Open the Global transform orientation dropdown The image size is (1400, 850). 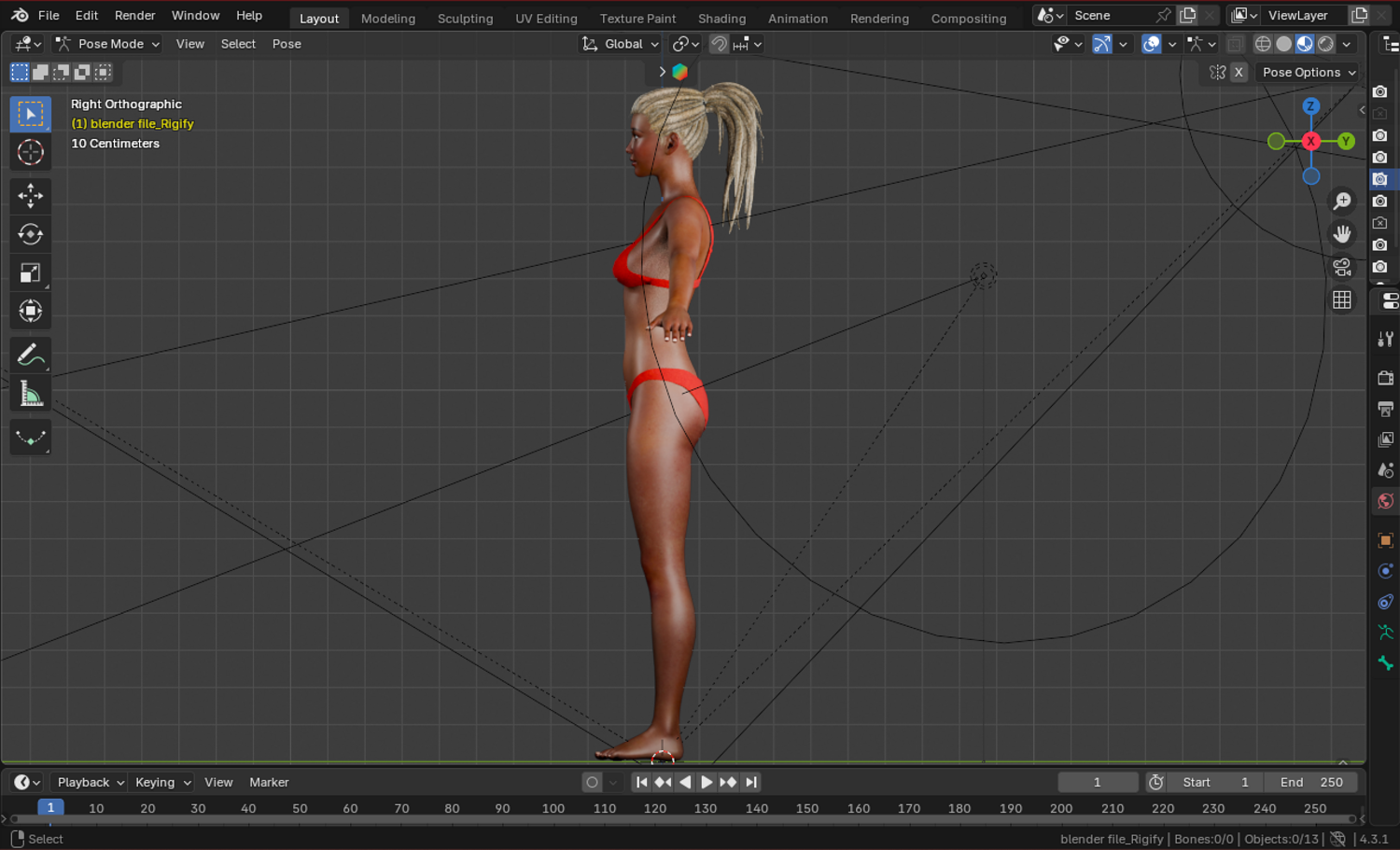tap(621, 44)
